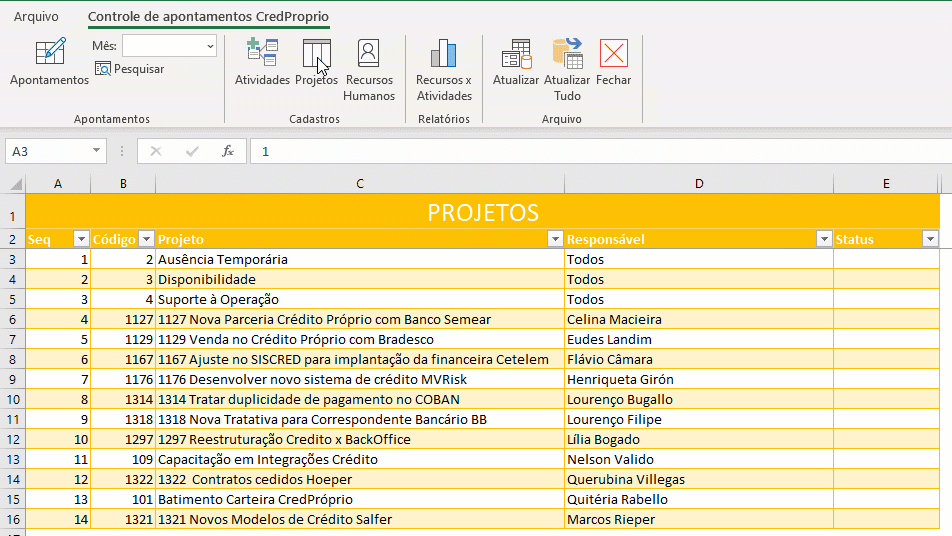
Task: Click cell 'Ausência Temporária'
Action: pyautogui.click(x=360, y=259)
